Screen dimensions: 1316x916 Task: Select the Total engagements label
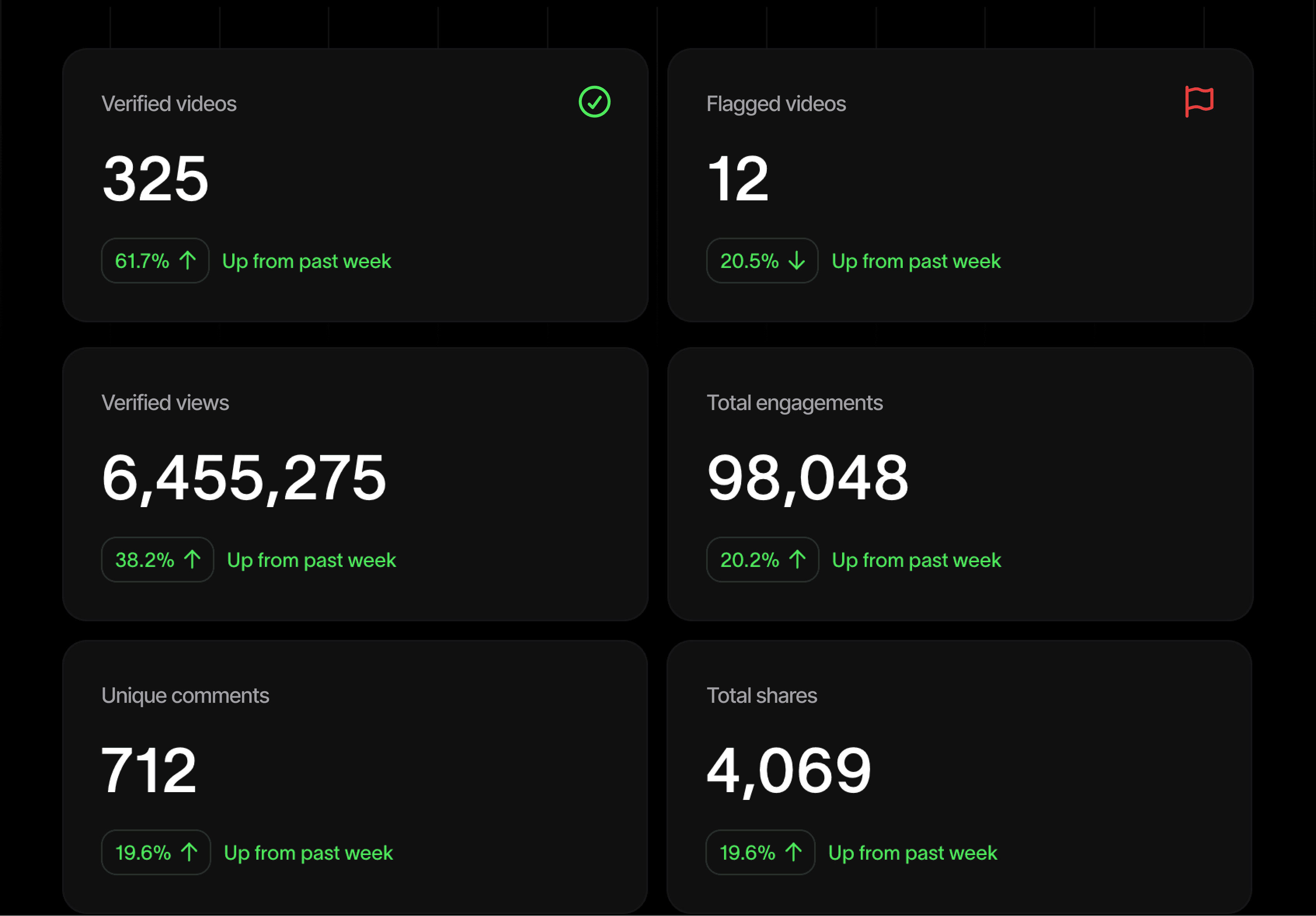(x=794, y=403)
